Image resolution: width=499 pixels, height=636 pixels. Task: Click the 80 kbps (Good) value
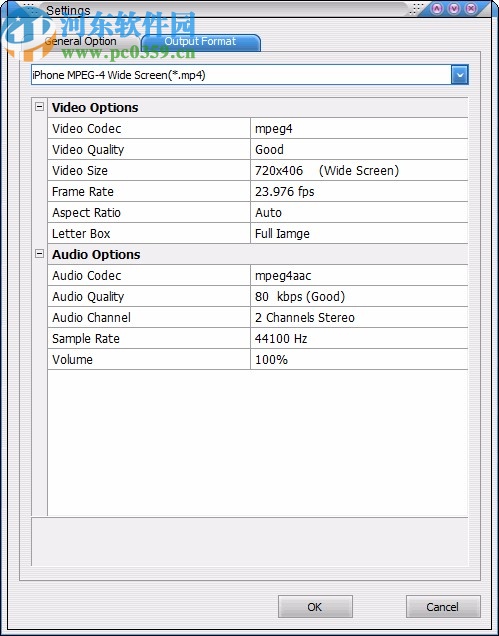359,297
